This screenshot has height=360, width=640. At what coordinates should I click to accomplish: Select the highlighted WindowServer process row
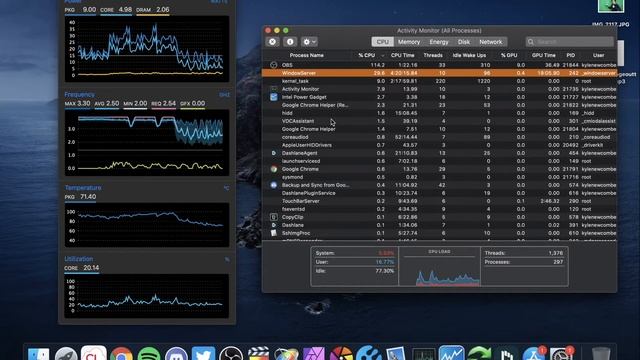click(x=439, y=73)
